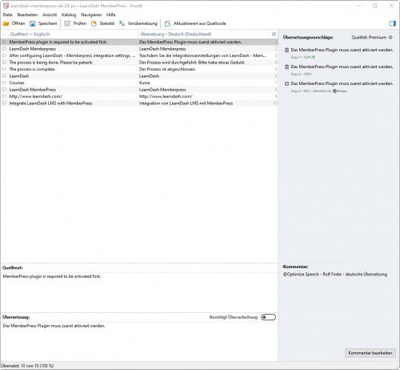Screen dimensions: 400x370
Task: Toggle the sidebar panel icon
Action: (x=392, y=23)
